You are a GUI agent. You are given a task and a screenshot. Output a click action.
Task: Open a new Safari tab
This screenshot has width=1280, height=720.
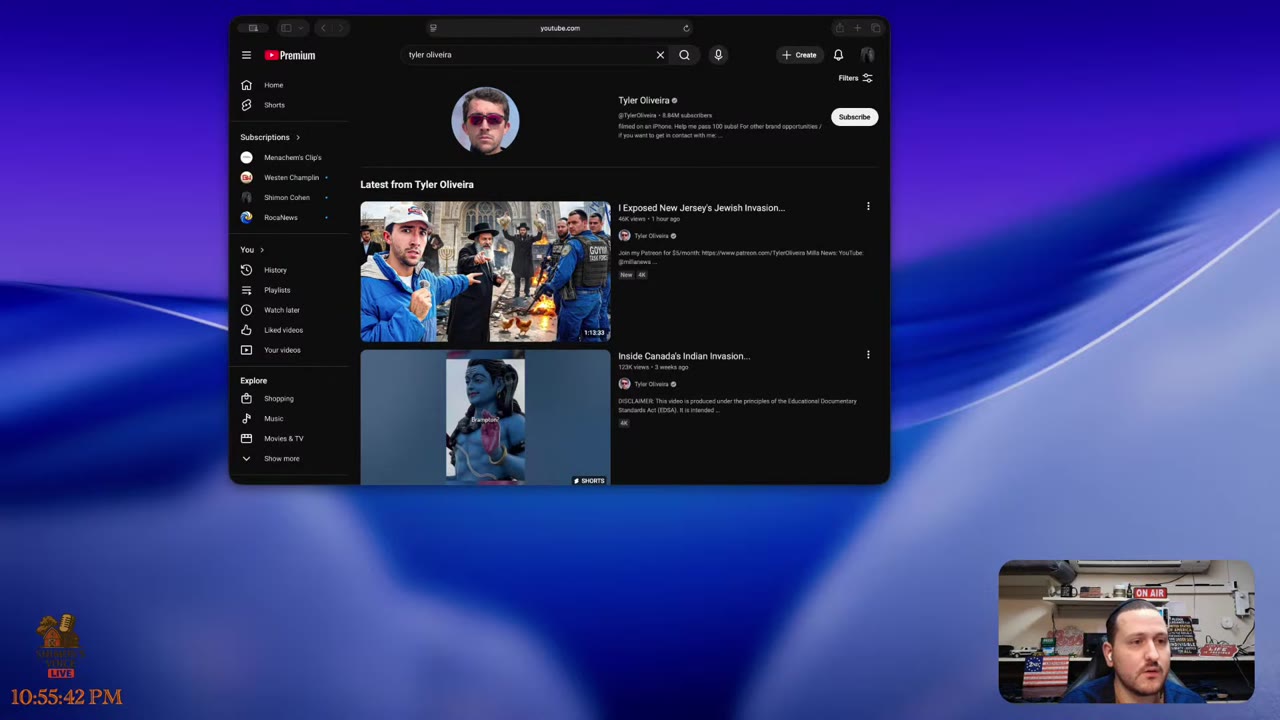click(x=857, y=28)
